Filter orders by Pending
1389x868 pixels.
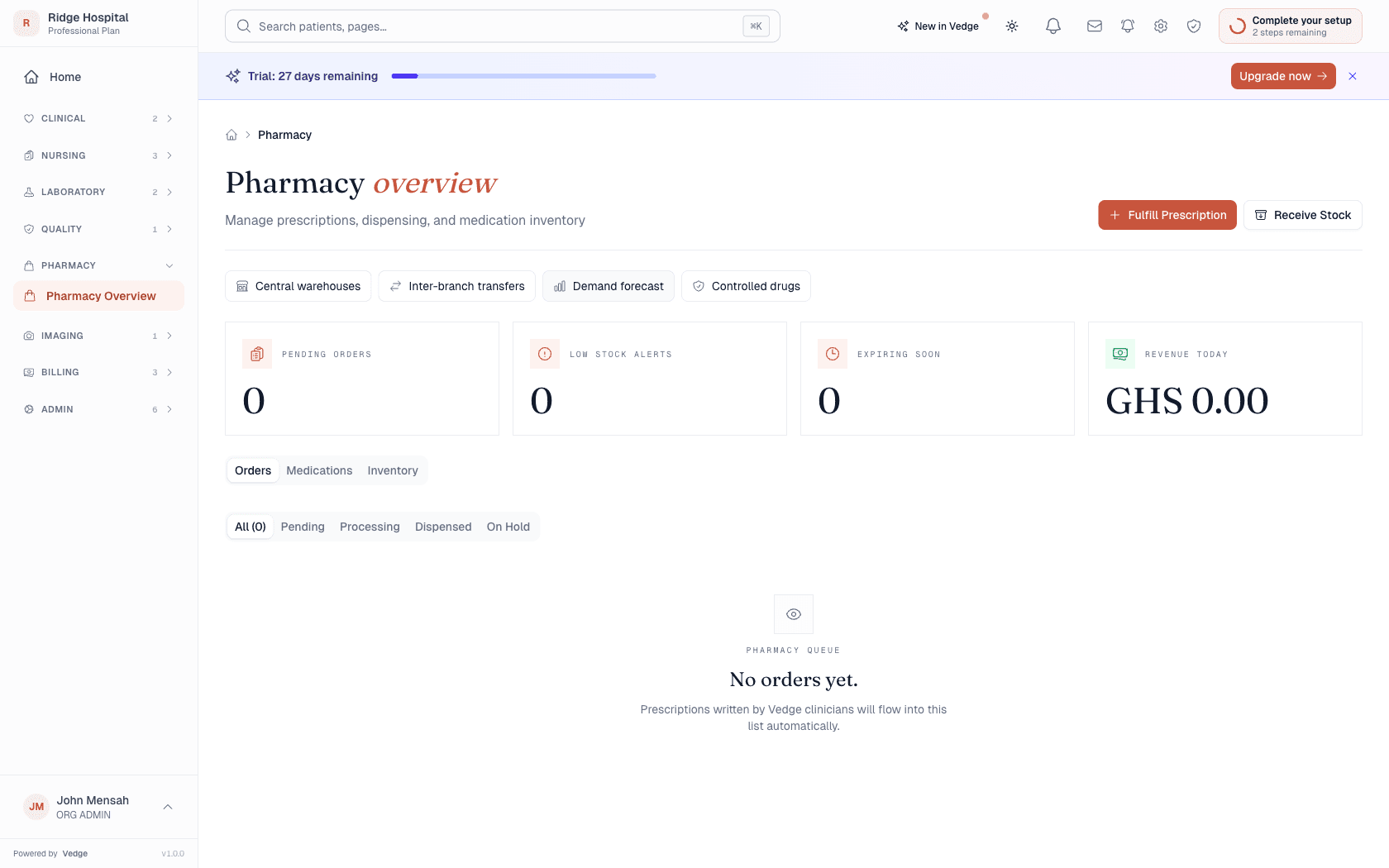click(303, 527)
